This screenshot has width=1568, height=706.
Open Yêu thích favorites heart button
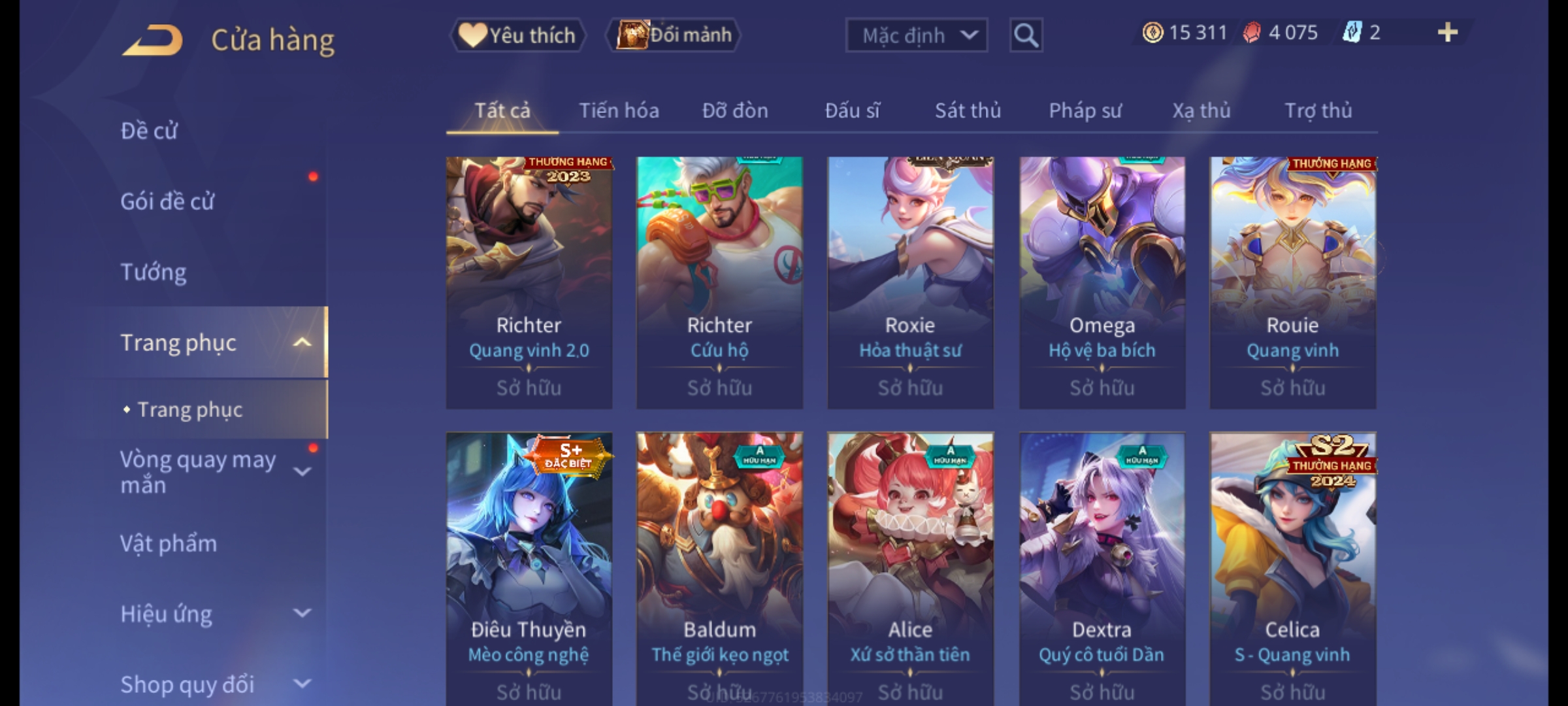tap(517, 35)
